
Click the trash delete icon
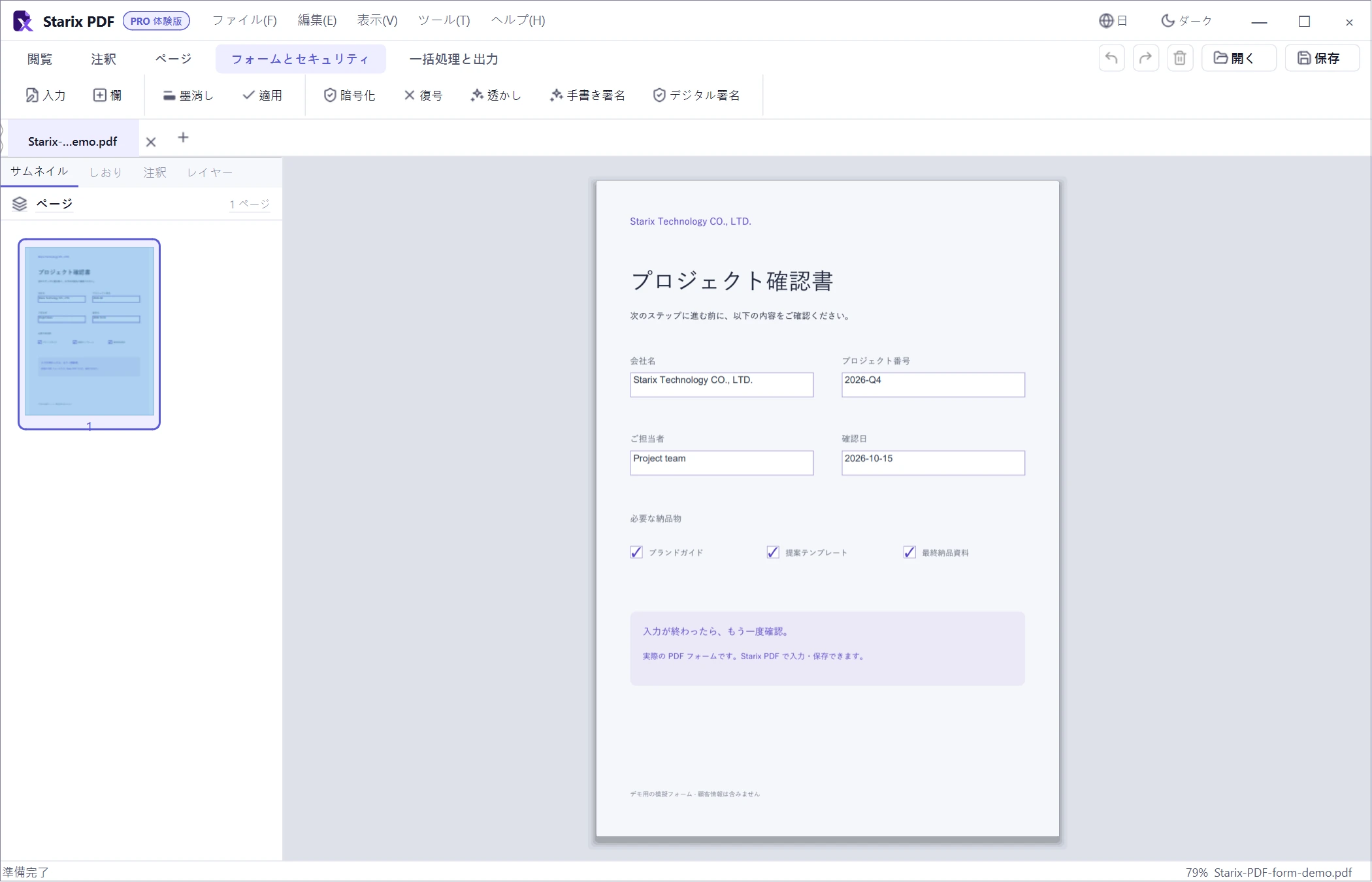tap(1180, 58)
